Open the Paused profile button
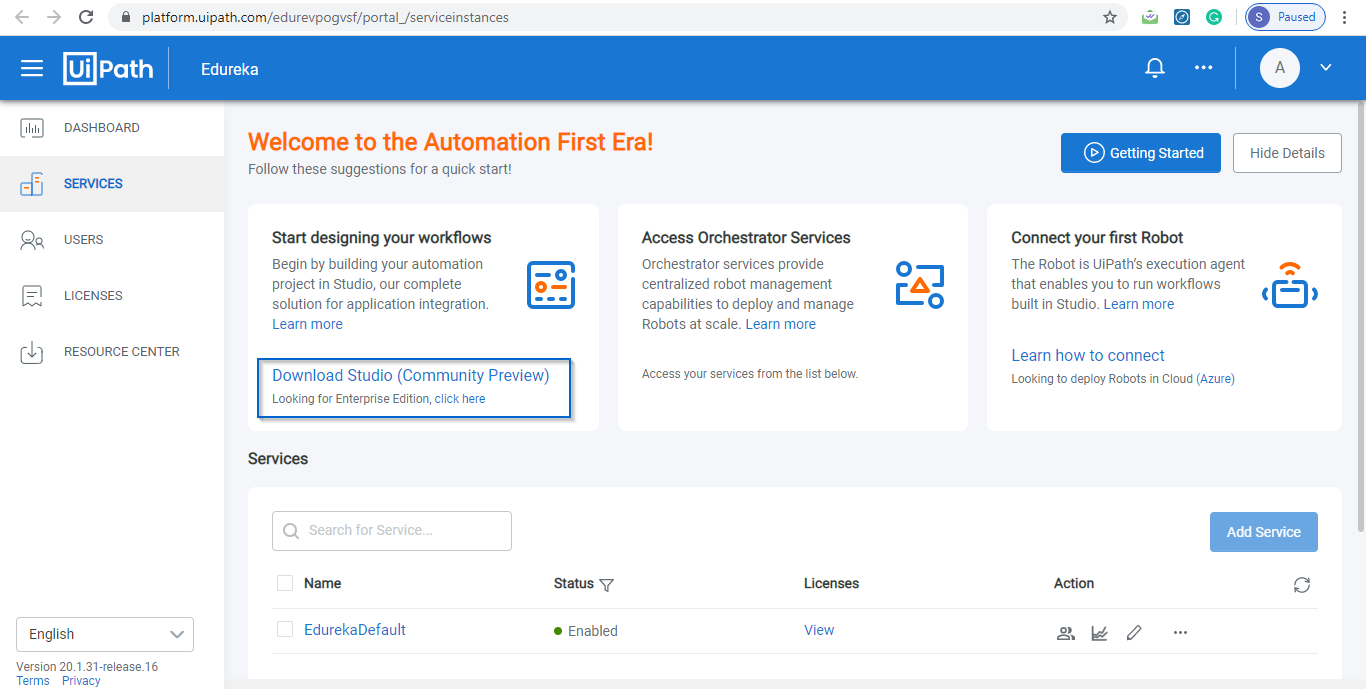 [1286, 17]
